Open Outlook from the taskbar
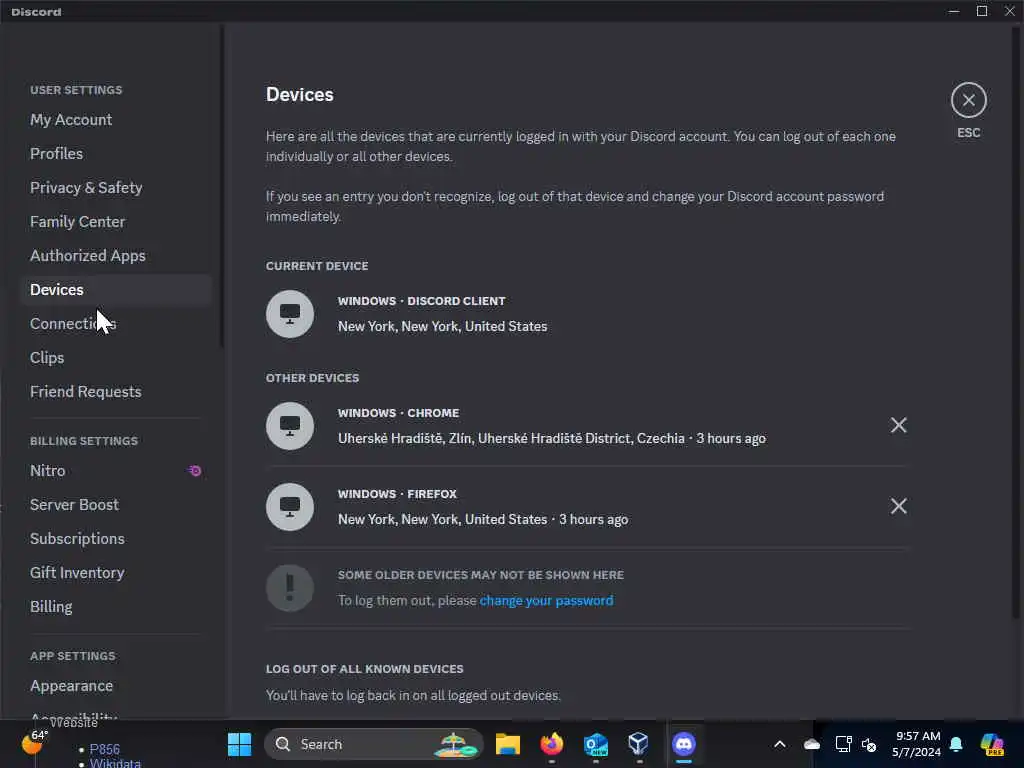The height and width of the screenshot is (768, 1024). (x=596, y=744)
